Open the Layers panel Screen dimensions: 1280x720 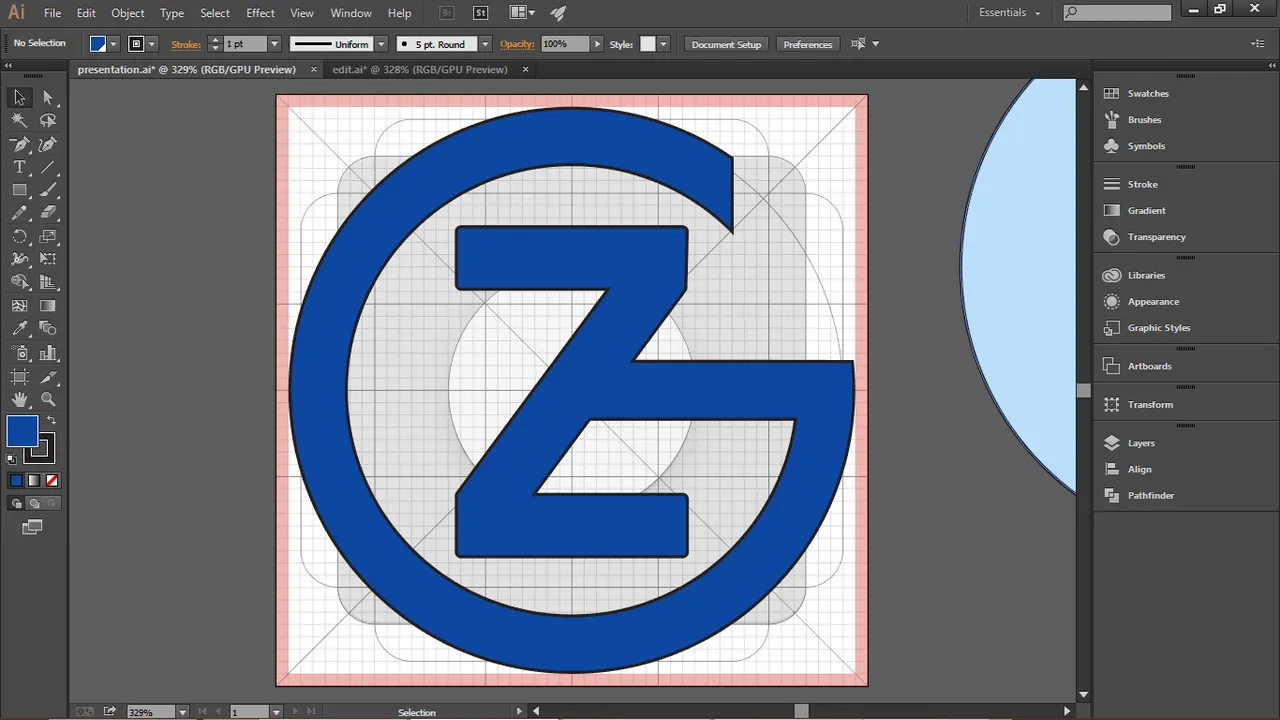tap(1141, 443)
